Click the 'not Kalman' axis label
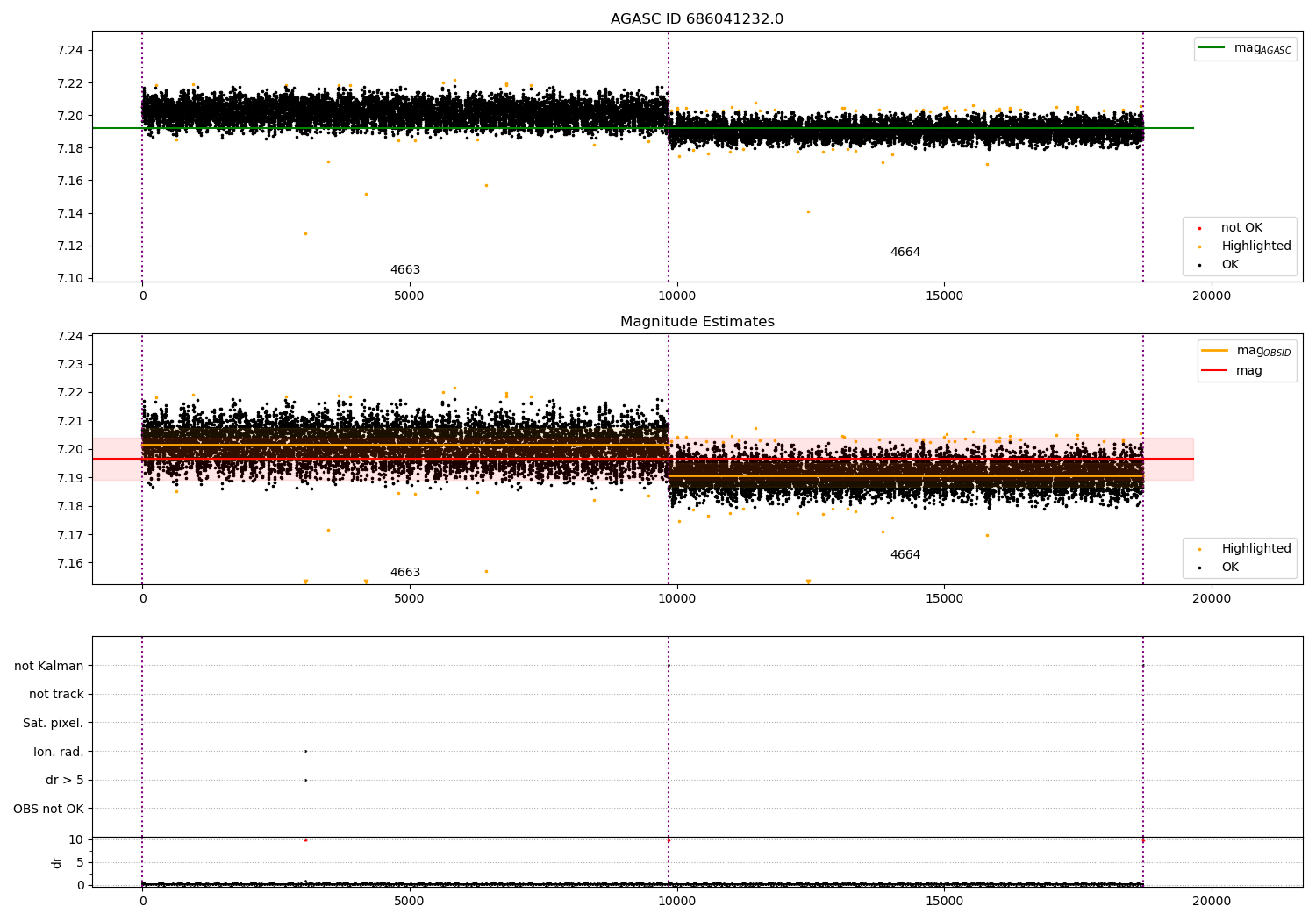 [49, 667]
